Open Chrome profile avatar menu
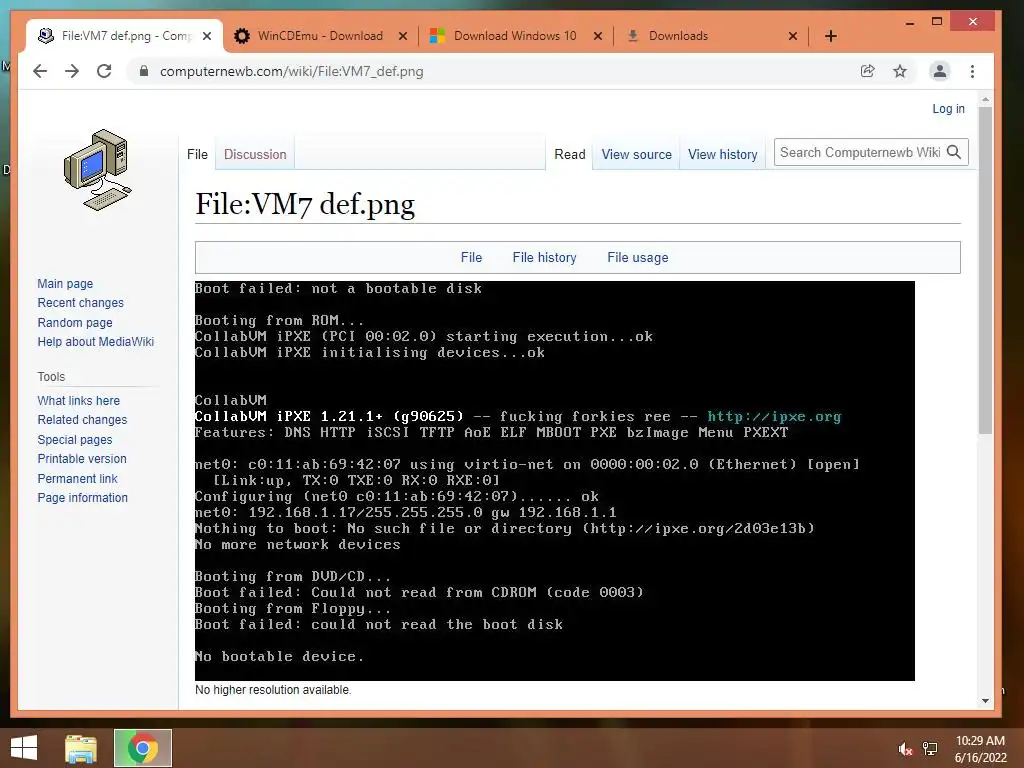The image size is (1024, 768). point(940,71)
